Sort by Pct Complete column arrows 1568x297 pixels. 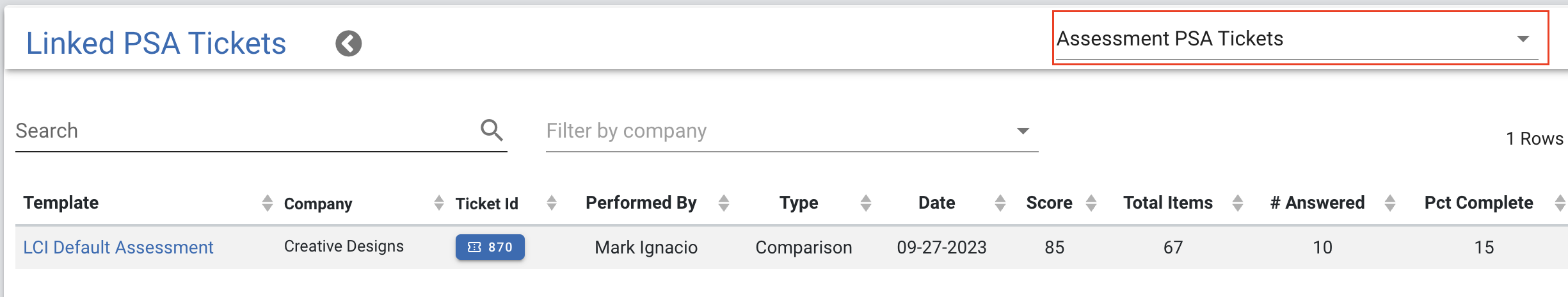[x=1560, y=204]
